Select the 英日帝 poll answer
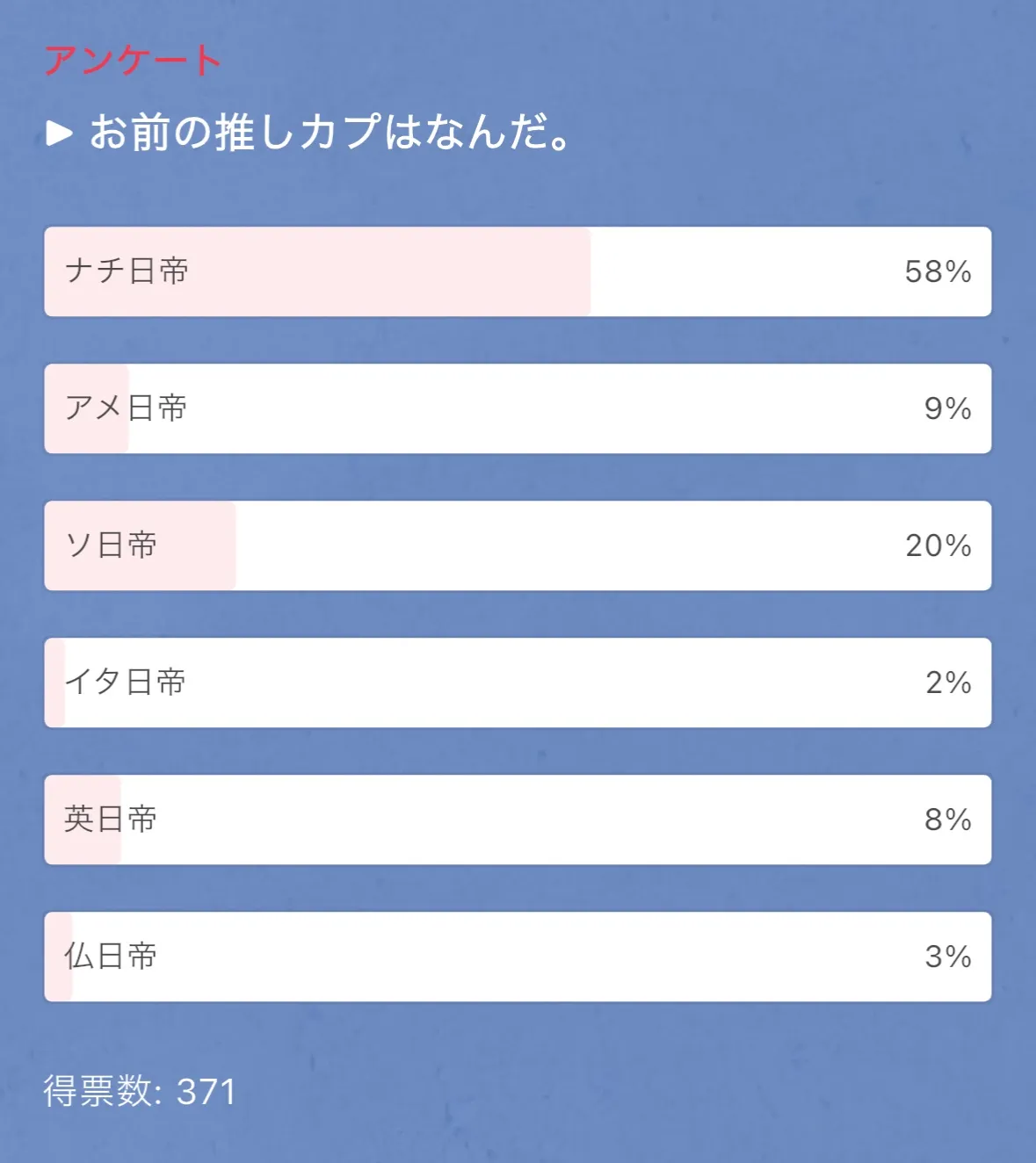This screenshot has width=1036, height=1163. pos(111,820)
